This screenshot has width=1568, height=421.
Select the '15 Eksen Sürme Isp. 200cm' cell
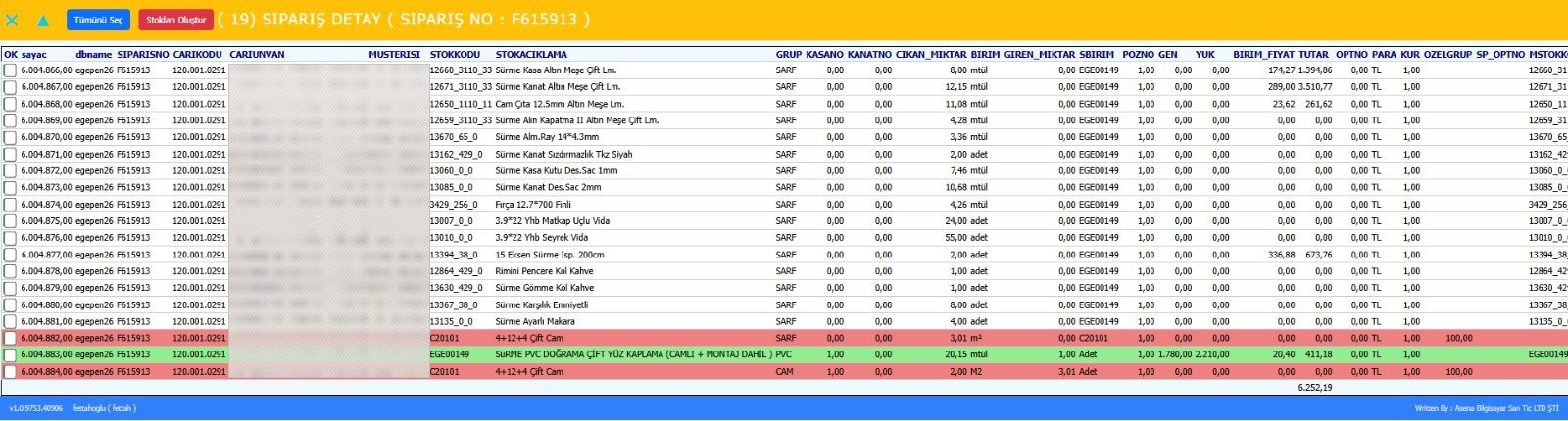coord(550,255)
